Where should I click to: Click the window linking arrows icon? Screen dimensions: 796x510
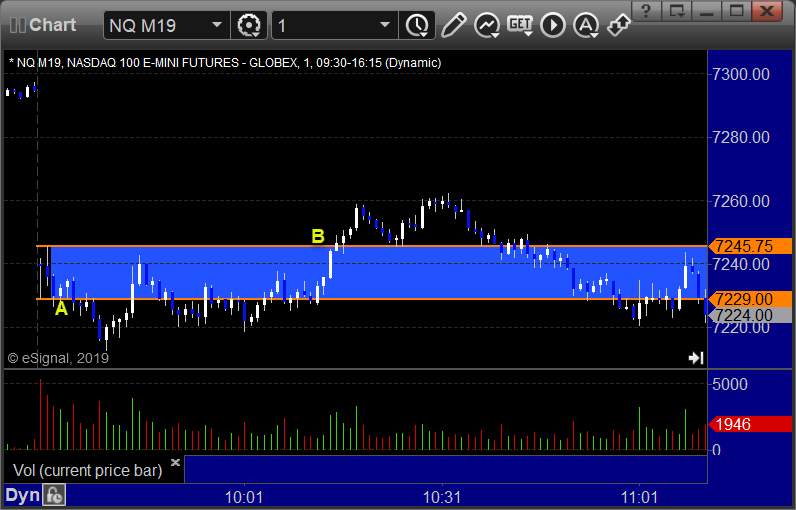point(618,25)
